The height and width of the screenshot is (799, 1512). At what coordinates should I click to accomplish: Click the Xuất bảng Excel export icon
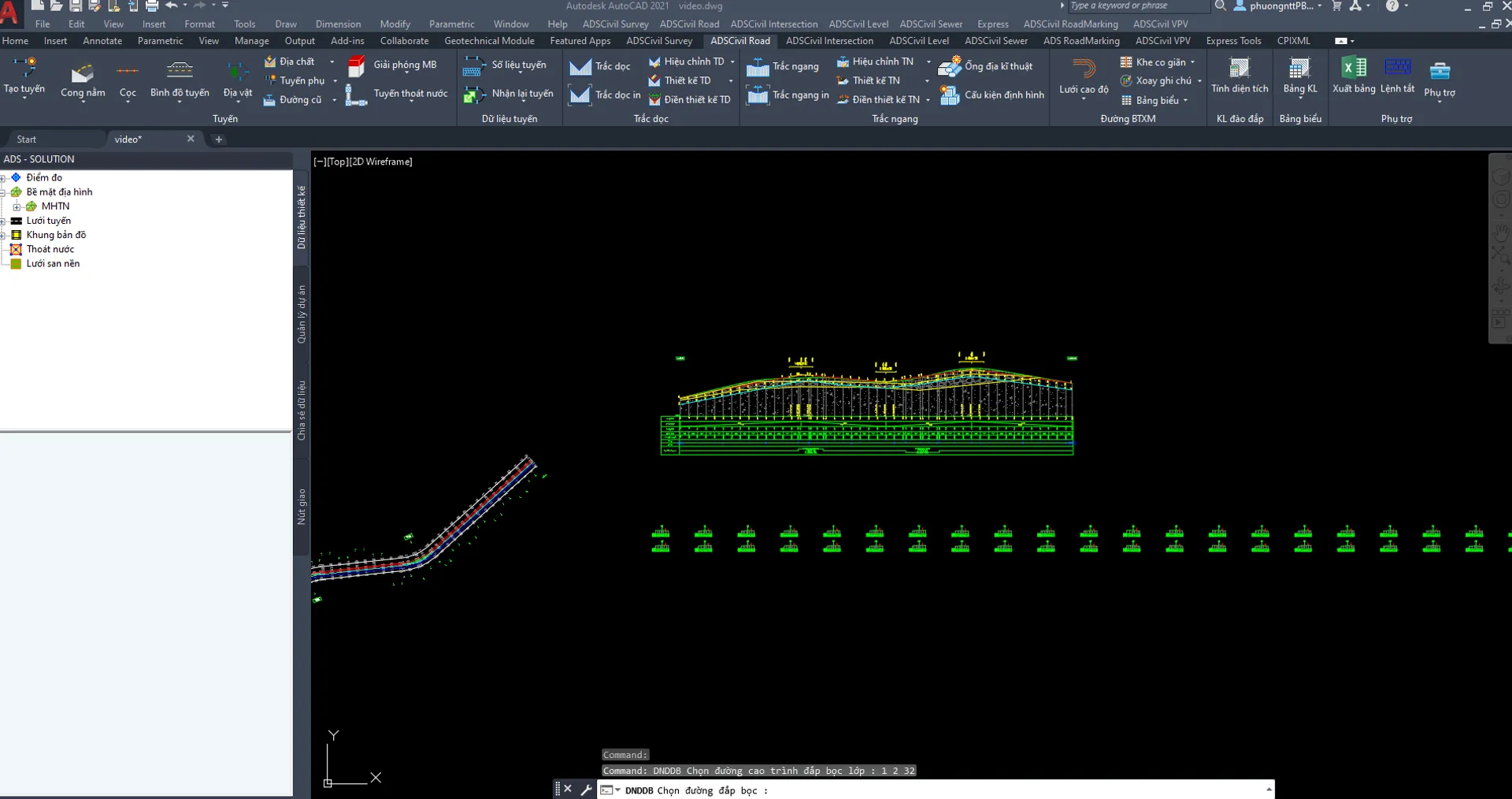(x=1354, y=68)
